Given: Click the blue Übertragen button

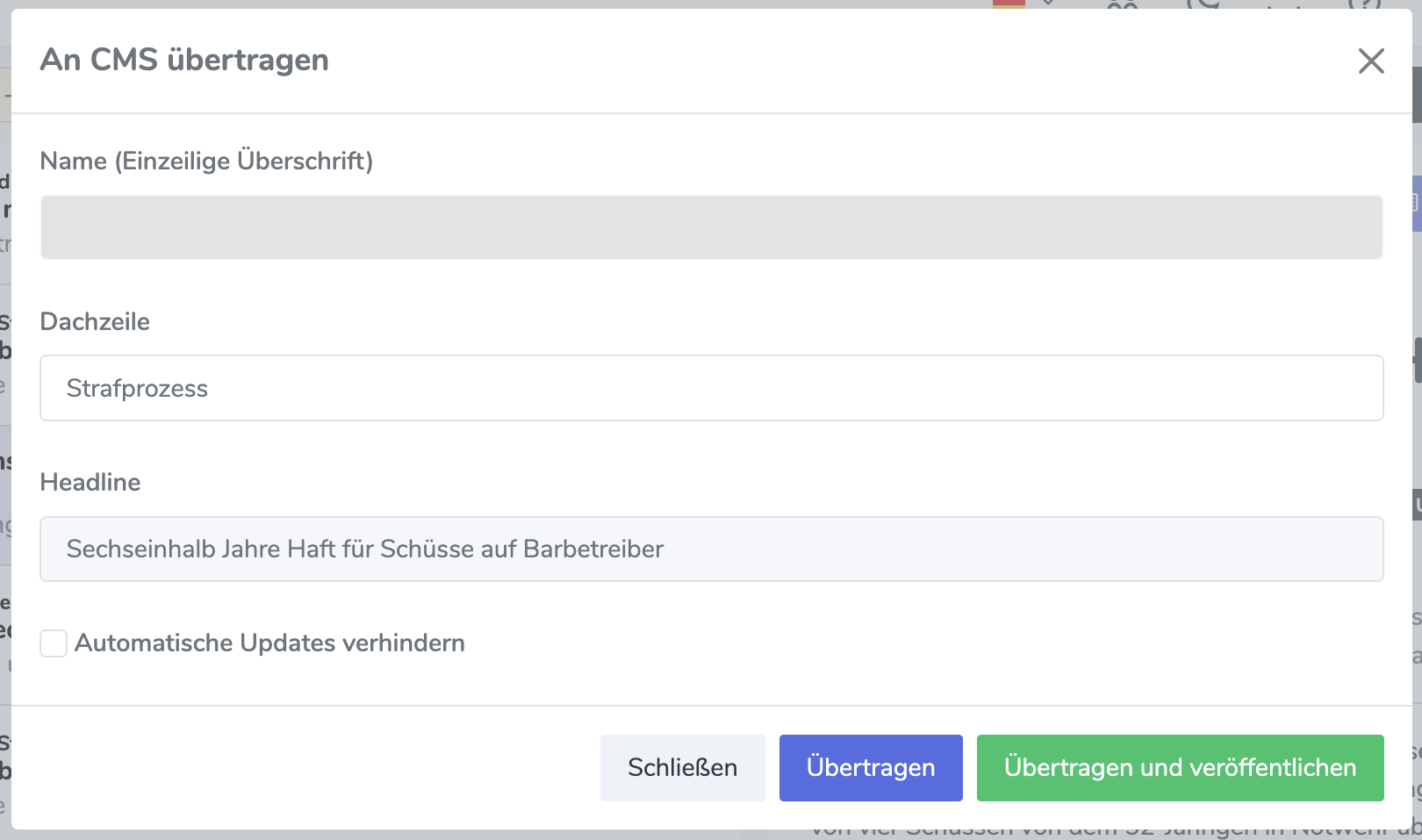Looking at the screenshot, I should (x=871, y=768).
